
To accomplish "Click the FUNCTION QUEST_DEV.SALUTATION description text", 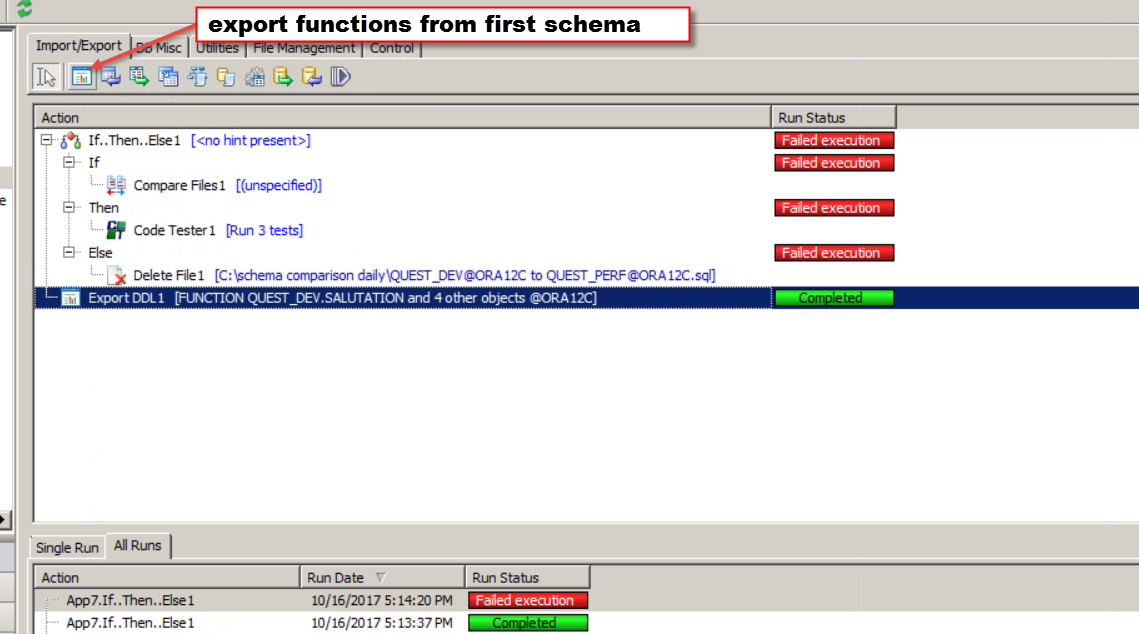I will 386,298.
